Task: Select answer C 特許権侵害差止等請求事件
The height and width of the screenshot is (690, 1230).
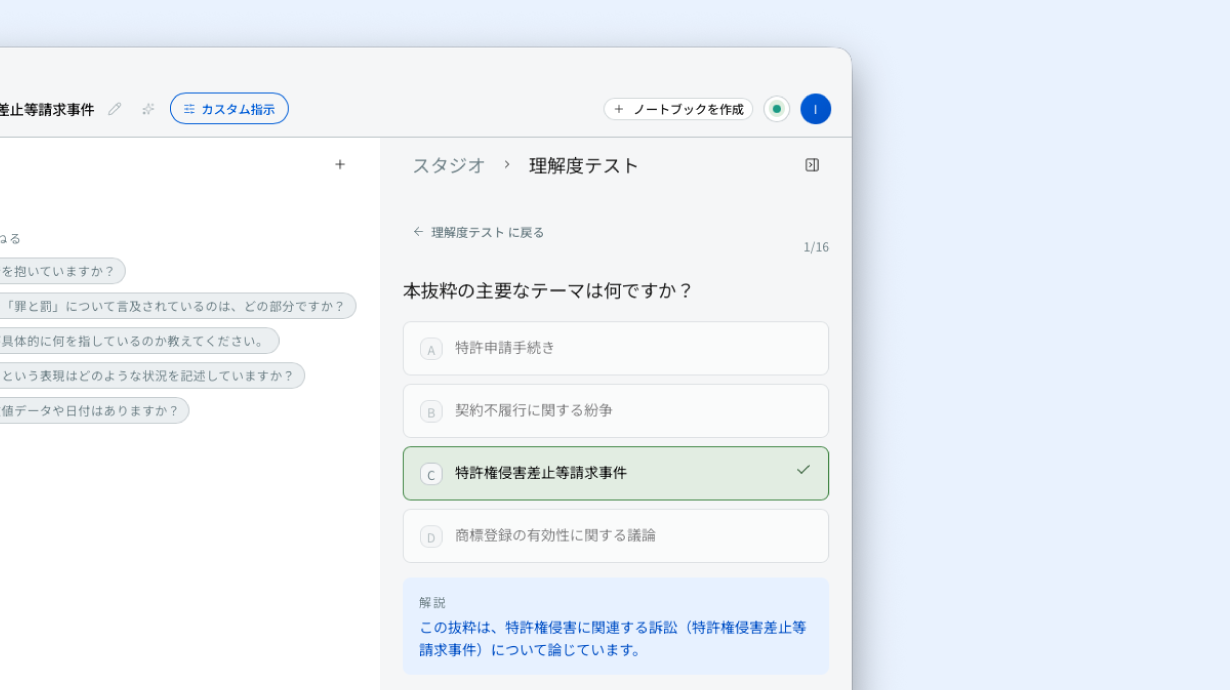Action: tap(616, 473)
